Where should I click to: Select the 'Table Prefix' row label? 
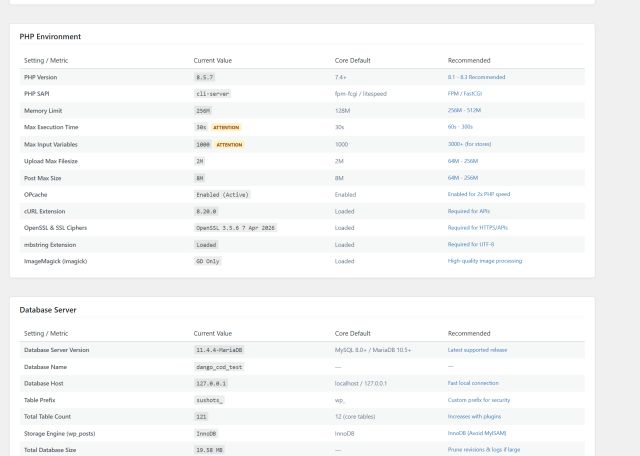point(40,400)
